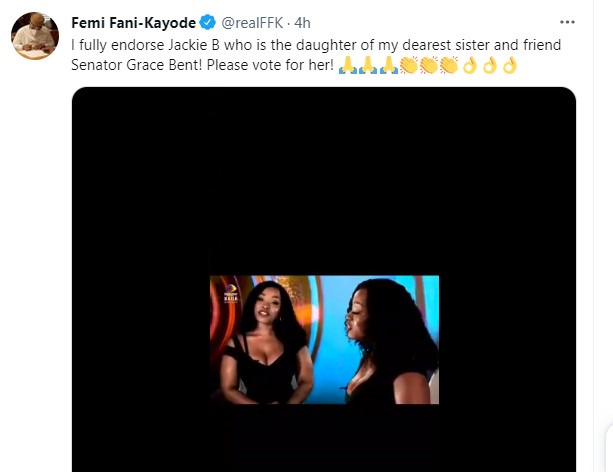The height and width of the screenshot is (472, 613).
Task: Select the last praying hands emoji
Action: coord(389,65)
